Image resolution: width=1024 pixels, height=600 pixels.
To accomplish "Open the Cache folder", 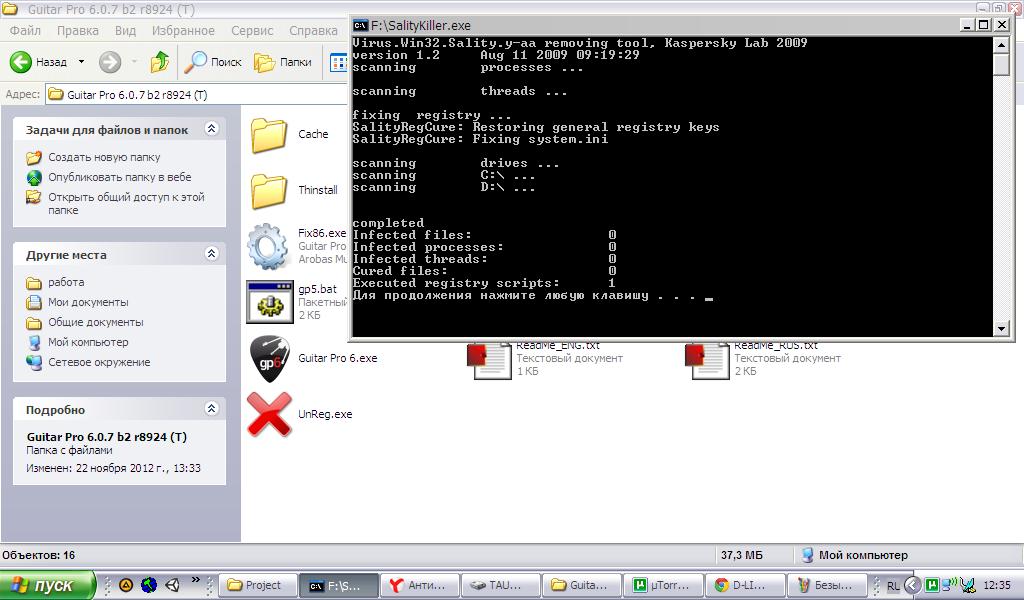I will (270, 134).
